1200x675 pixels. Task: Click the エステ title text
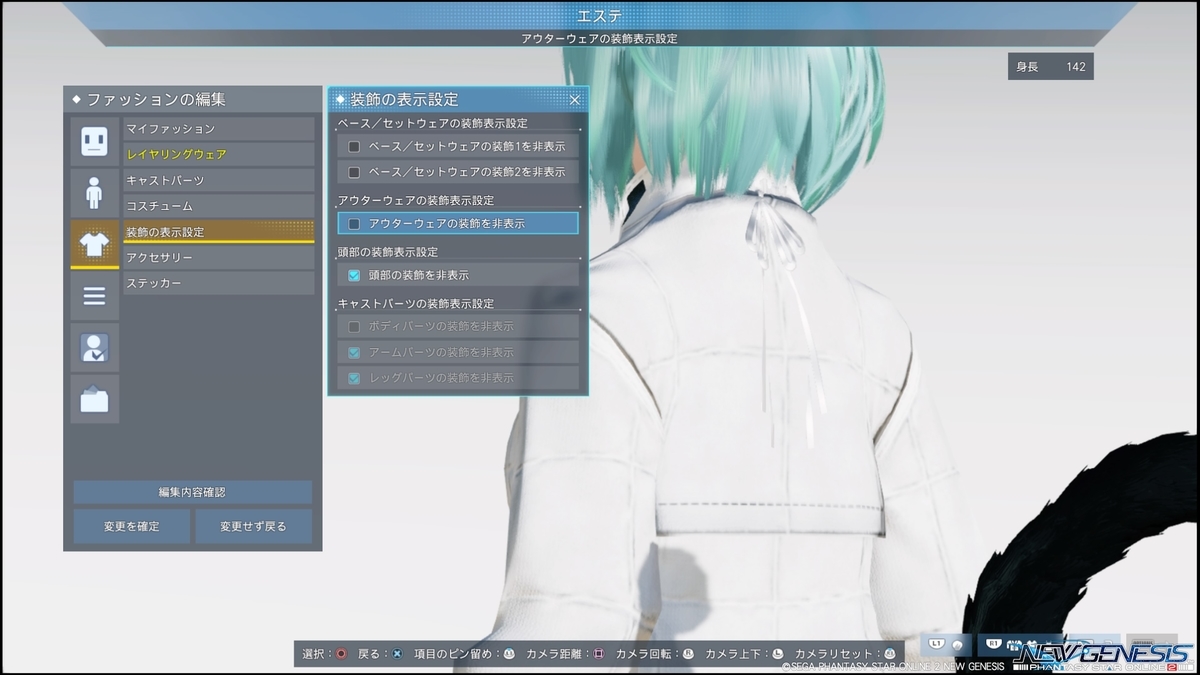point(599,15)
